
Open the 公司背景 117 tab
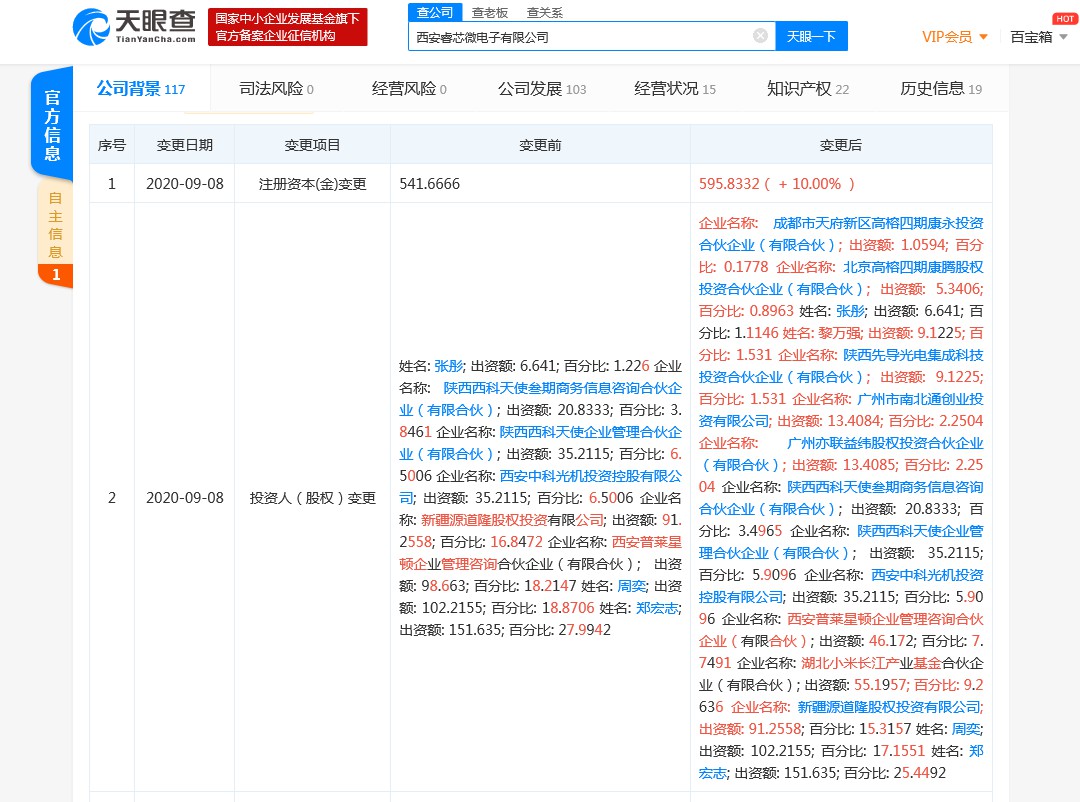pyautogui.click(x=141, y=89)
